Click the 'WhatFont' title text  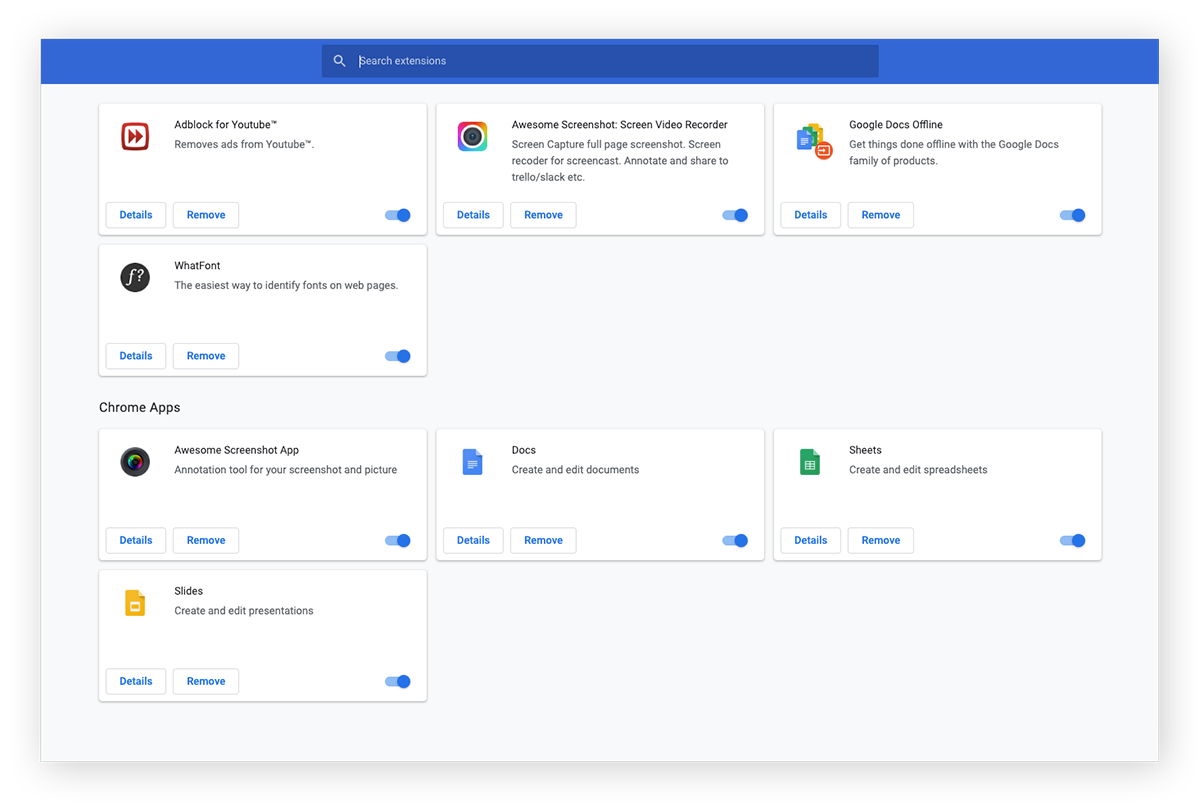[x=197, y=266]
